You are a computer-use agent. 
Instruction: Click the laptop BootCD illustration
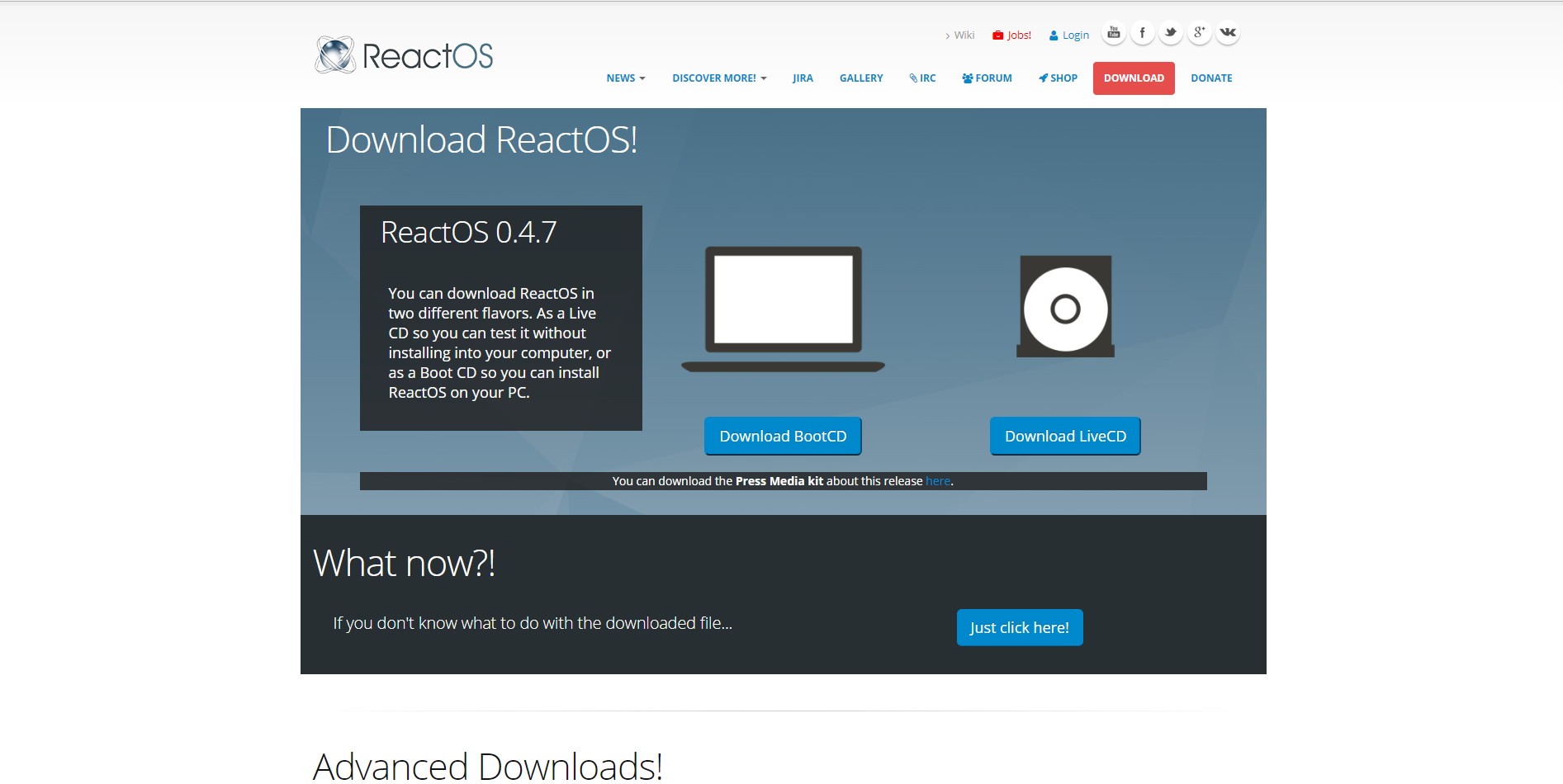click(x=783, y=309)
